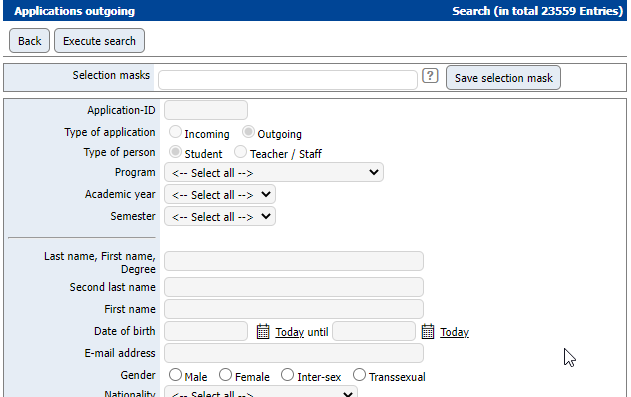Expand the Program dropdown

(x=274, y=173)
